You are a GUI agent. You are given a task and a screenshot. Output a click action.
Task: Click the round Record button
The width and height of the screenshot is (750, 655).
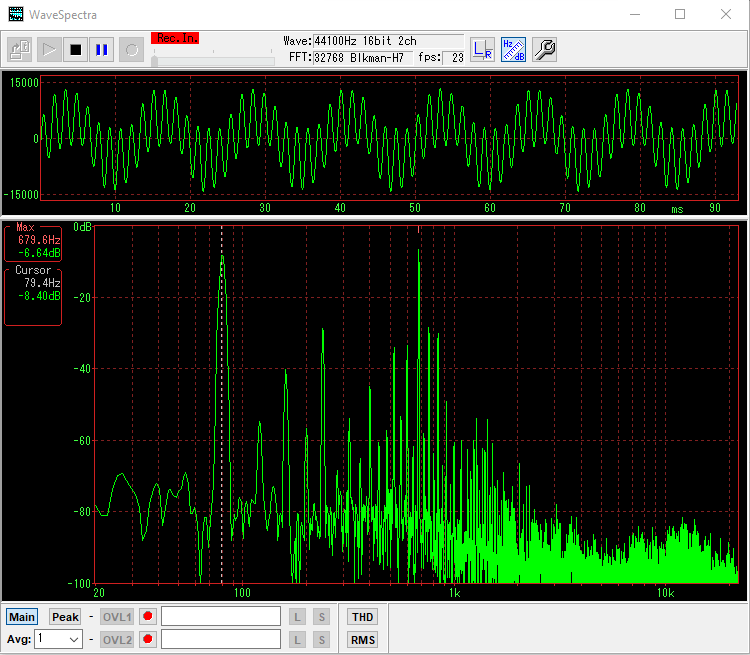(x=132, y=50)
